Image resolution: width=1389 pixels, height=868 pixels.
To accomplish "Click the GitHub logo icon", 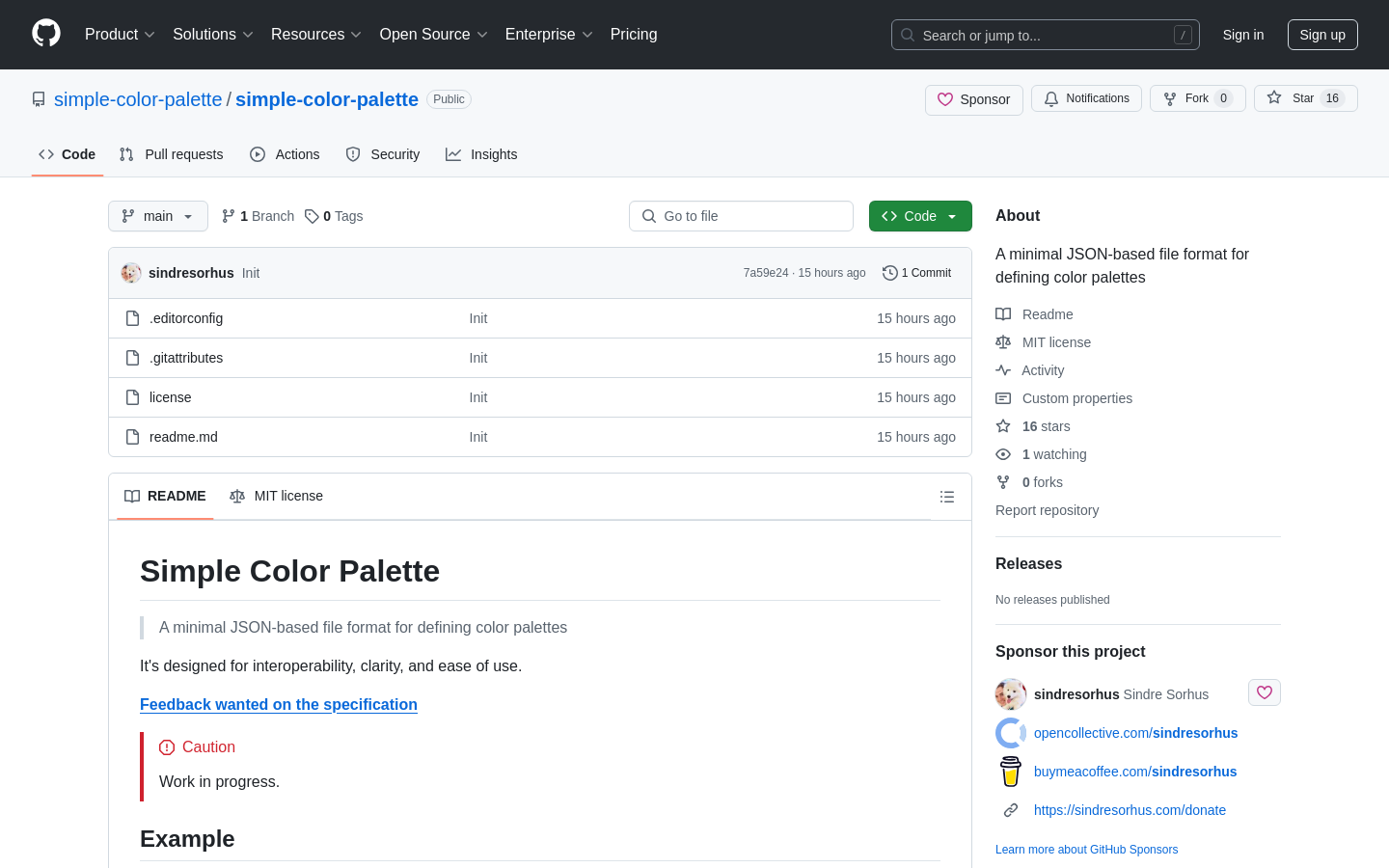I will click(46, 34).
